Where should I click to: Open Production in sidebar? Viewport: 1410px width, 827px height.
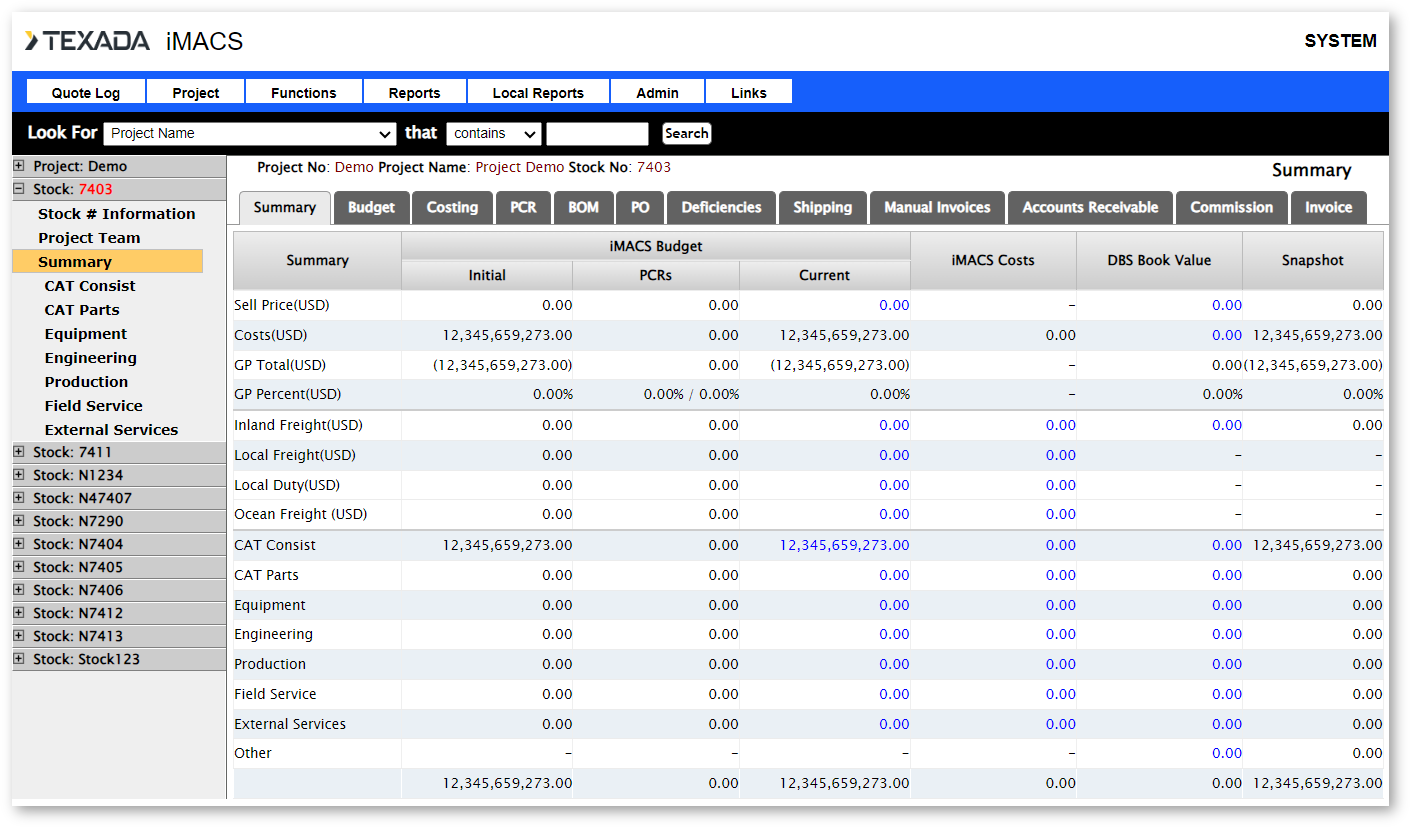click(86, 382)
